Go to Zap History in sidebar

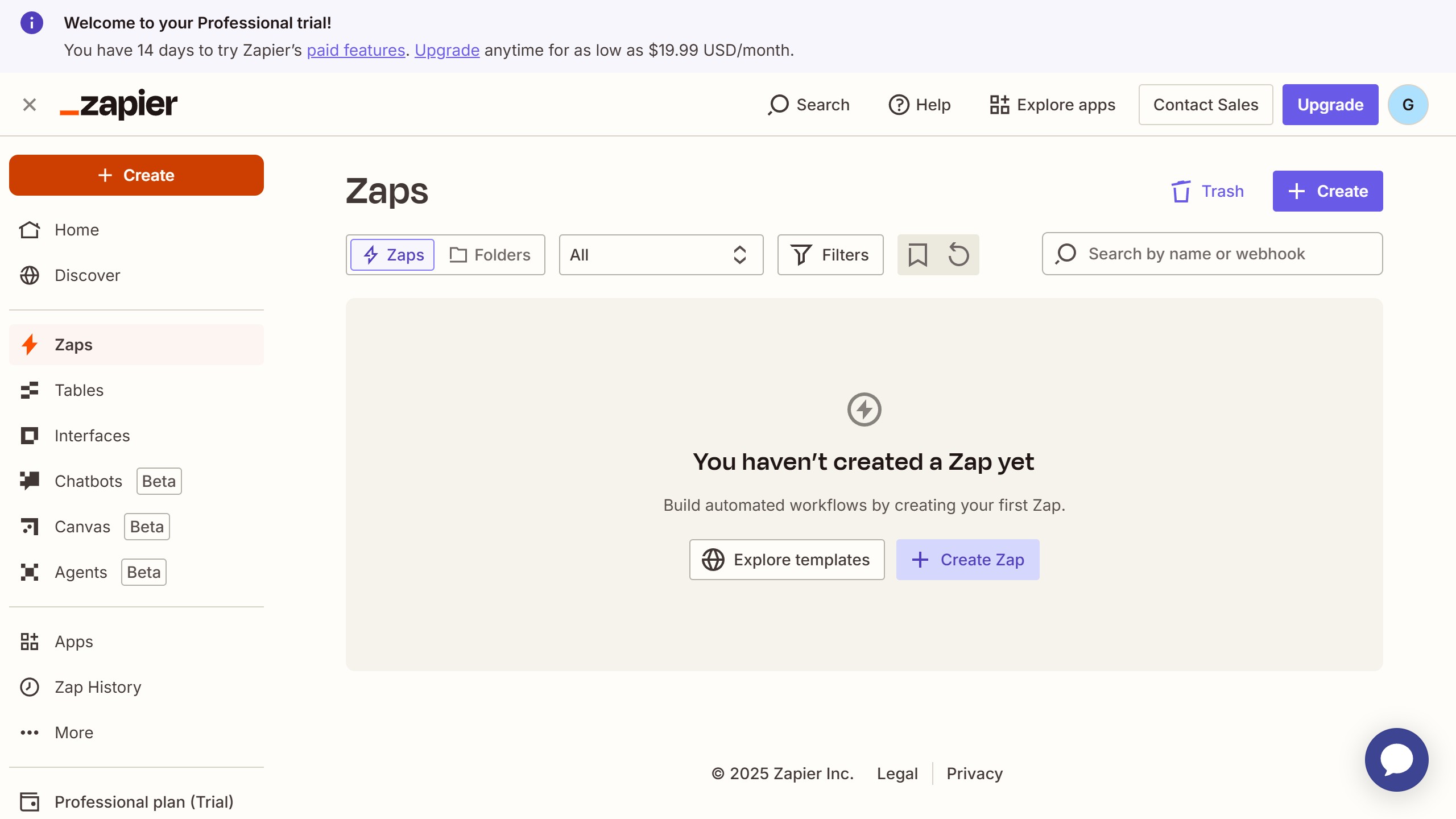[x=98, y=687]
